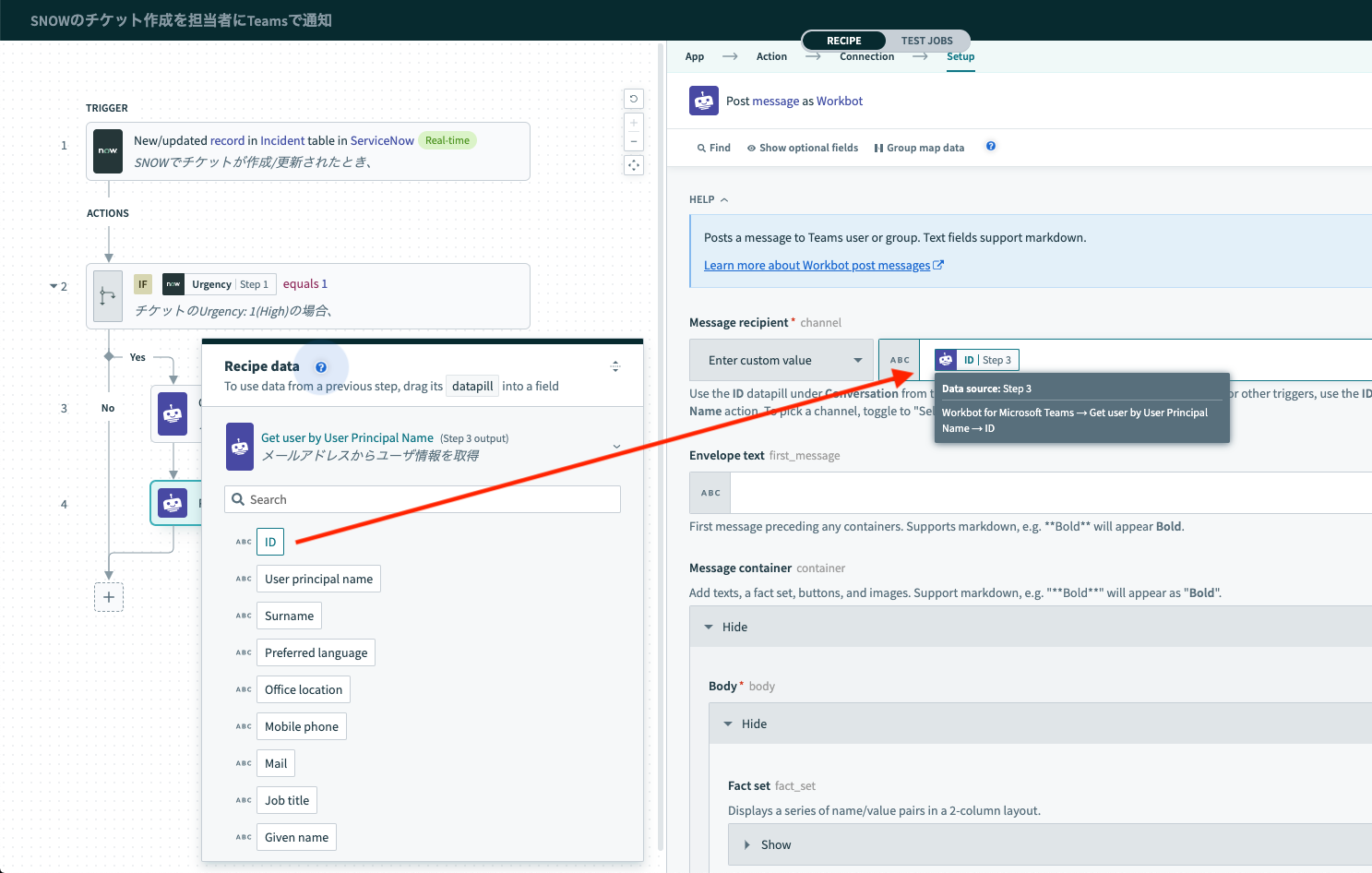Click the Workbot icon in Step 3 output
Screen dimensions: 1372x873
point(240,447)
